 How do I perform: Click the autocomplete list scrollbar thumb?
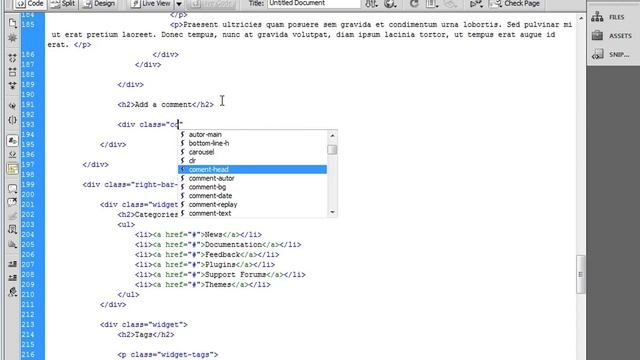click(332, 150)
